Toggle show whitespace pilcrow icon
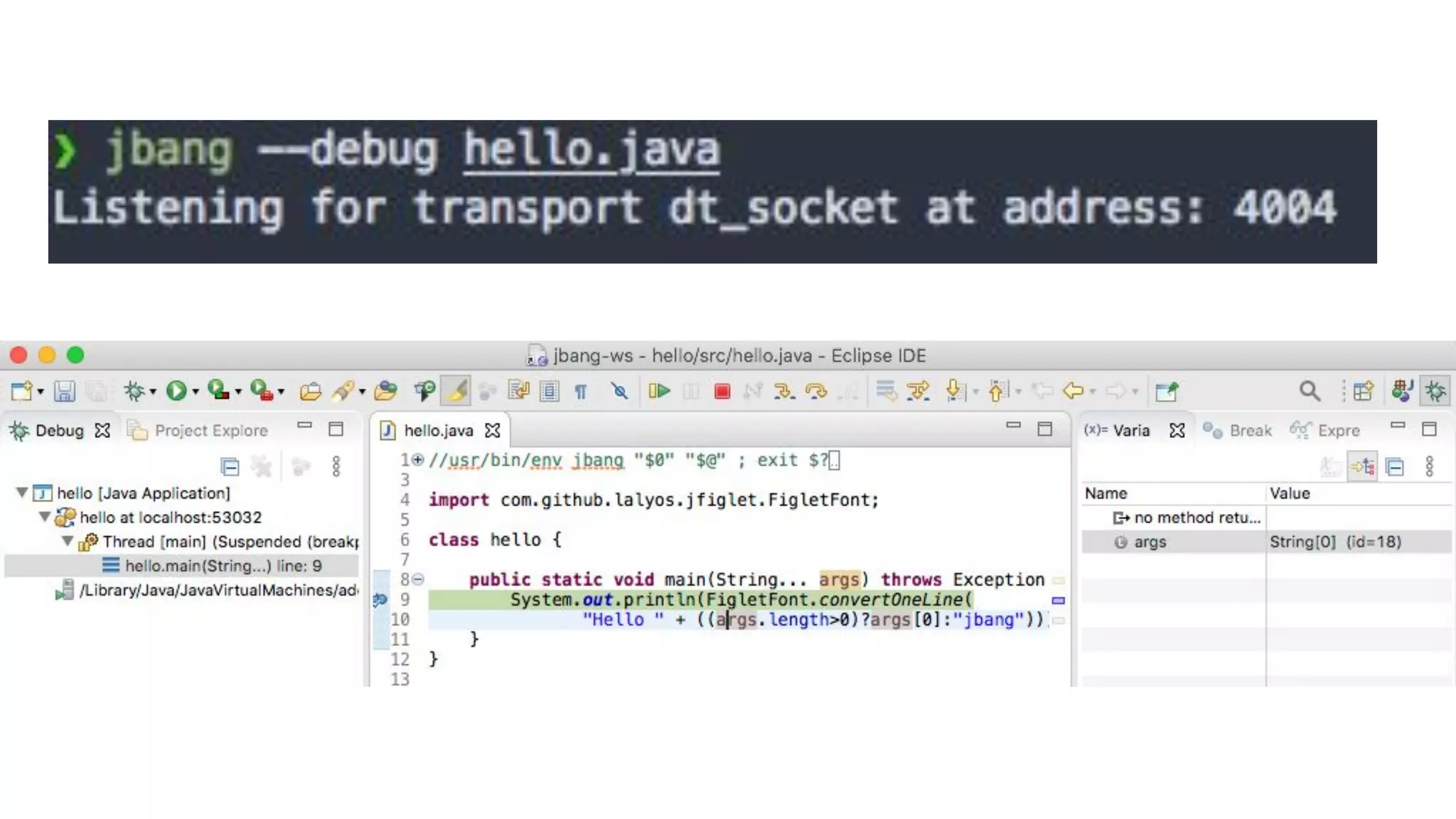The height and width of the screenshot is (819, 1456). [581, 391]
